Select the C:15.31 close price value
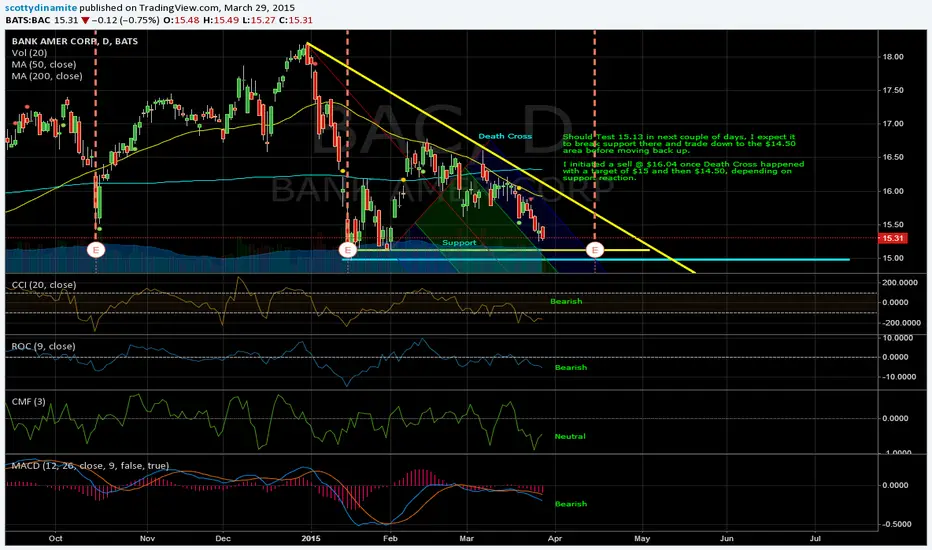Viewport: 932px width, 550px height. coord(294,20)
